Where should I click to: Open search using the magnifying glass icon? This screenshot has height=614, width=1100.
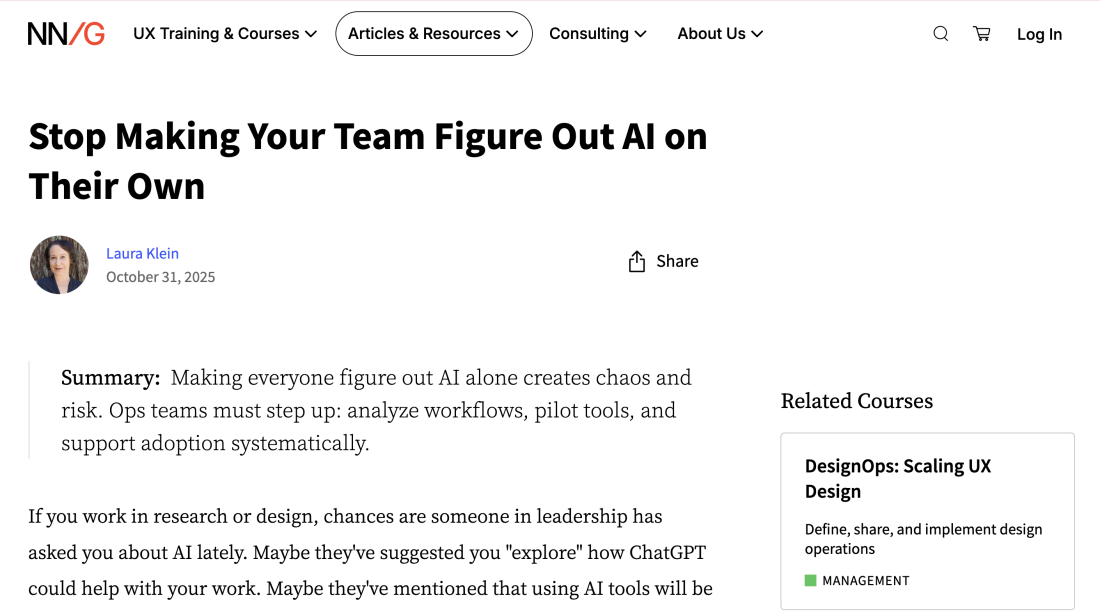click(x=940, y=33)
